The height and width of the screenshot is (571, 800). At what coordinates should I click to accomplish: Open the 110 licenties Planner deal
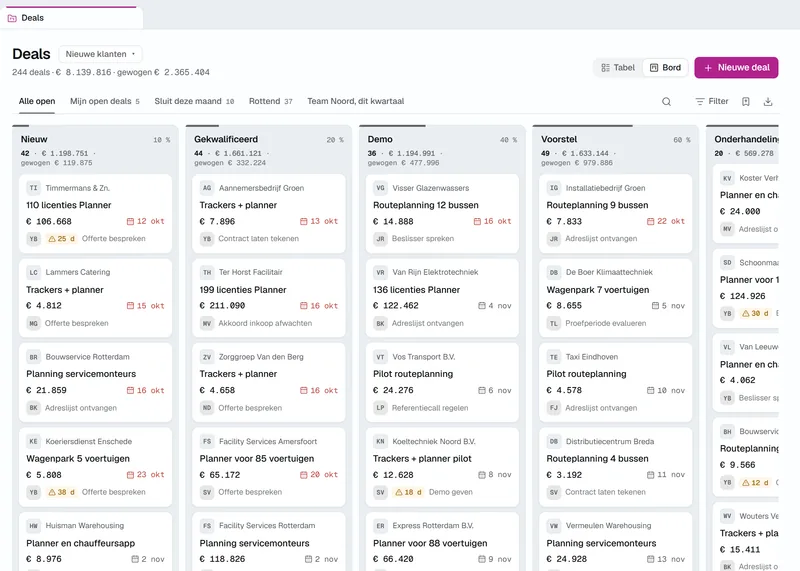[69, 205]
